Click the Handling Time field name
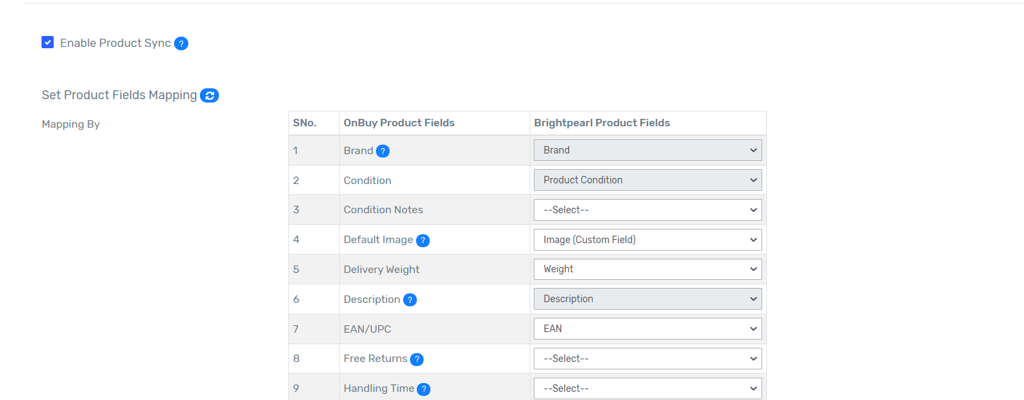Screen dimensions: 1024x400 379,388
